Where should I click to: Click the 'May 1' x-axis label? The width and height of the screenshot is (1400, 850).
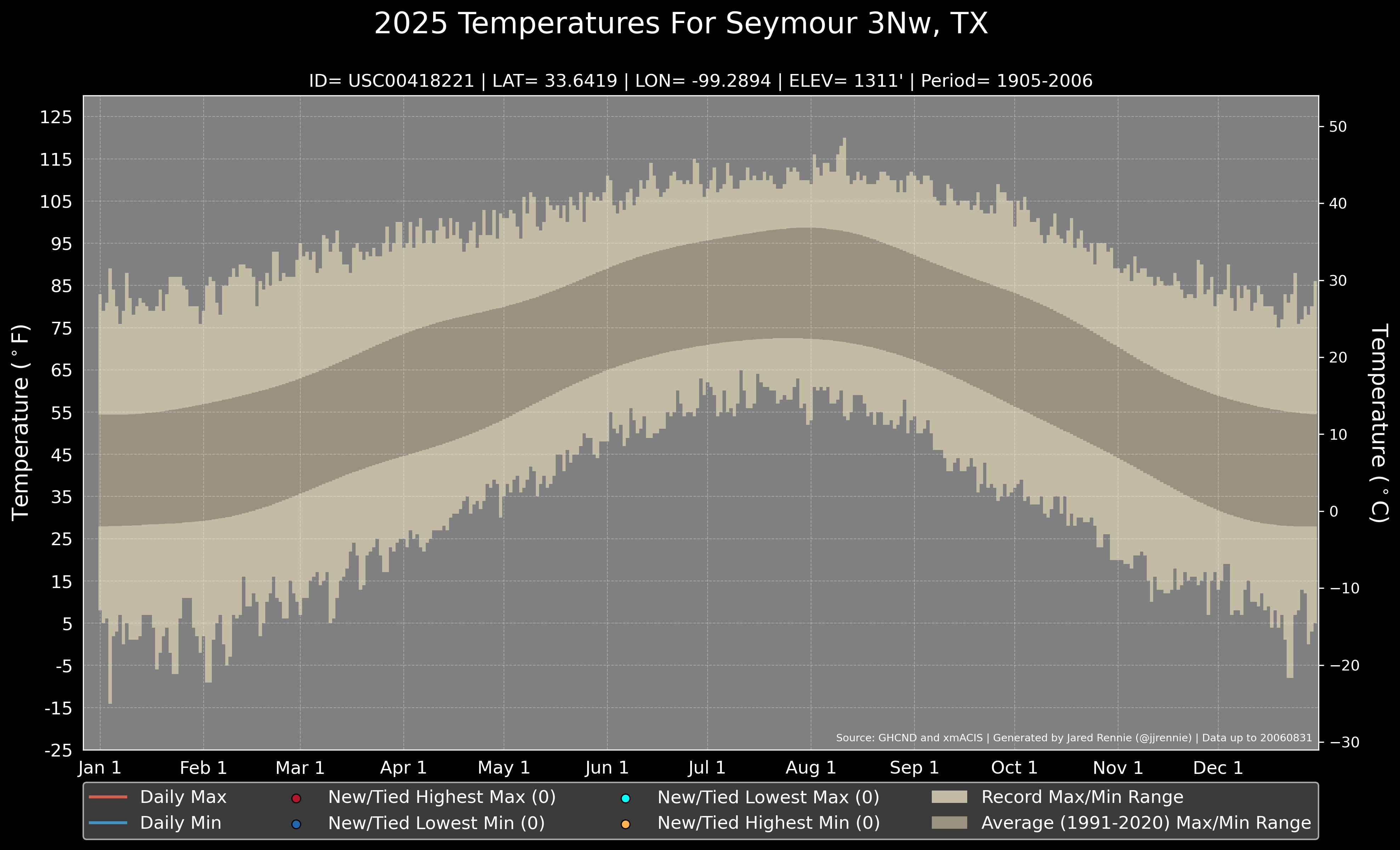(x=504, y=768)
